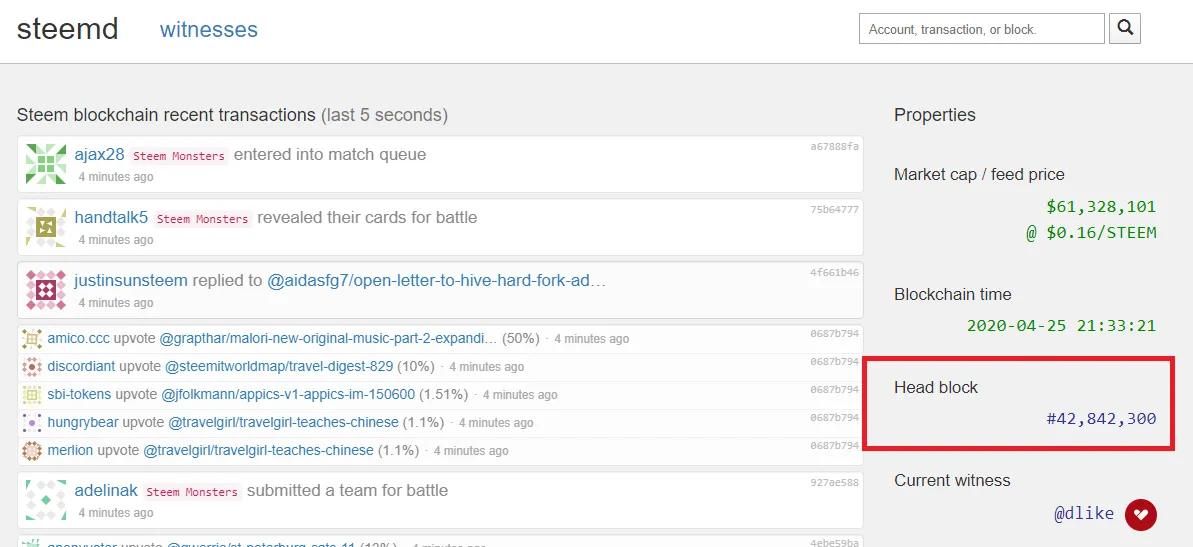Open sbi-tokens account link
The height and width of the screenshot is (547, 1193).
79,394
